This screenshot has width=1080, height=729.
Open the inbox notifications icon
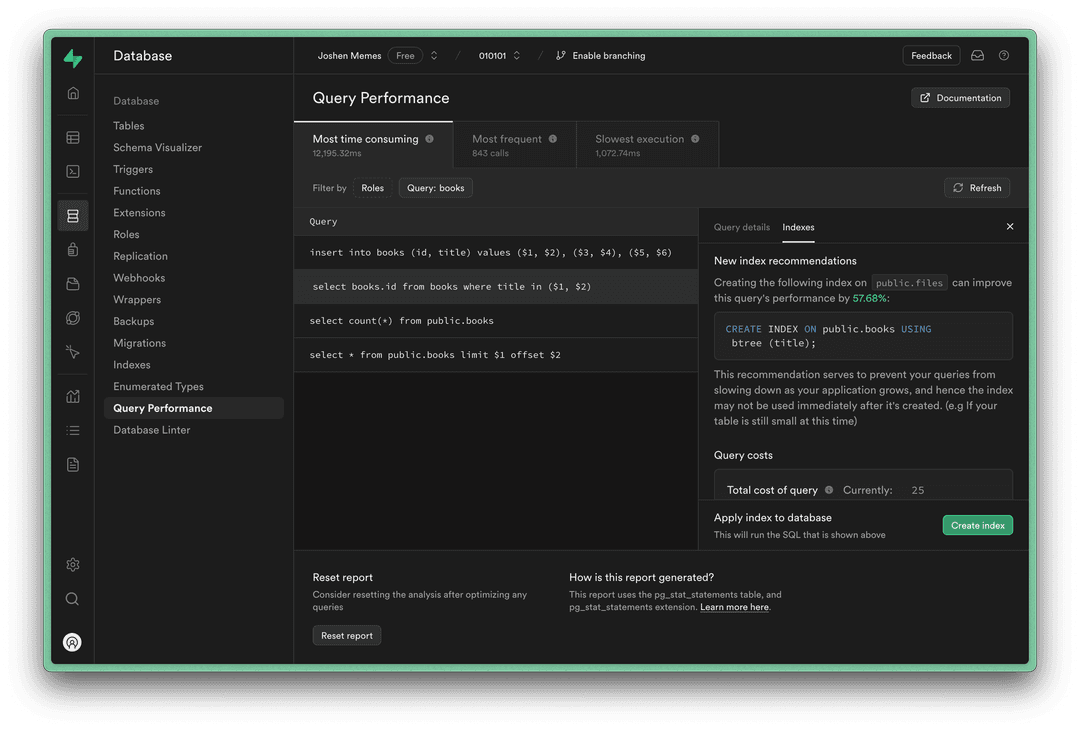[977, 55]
